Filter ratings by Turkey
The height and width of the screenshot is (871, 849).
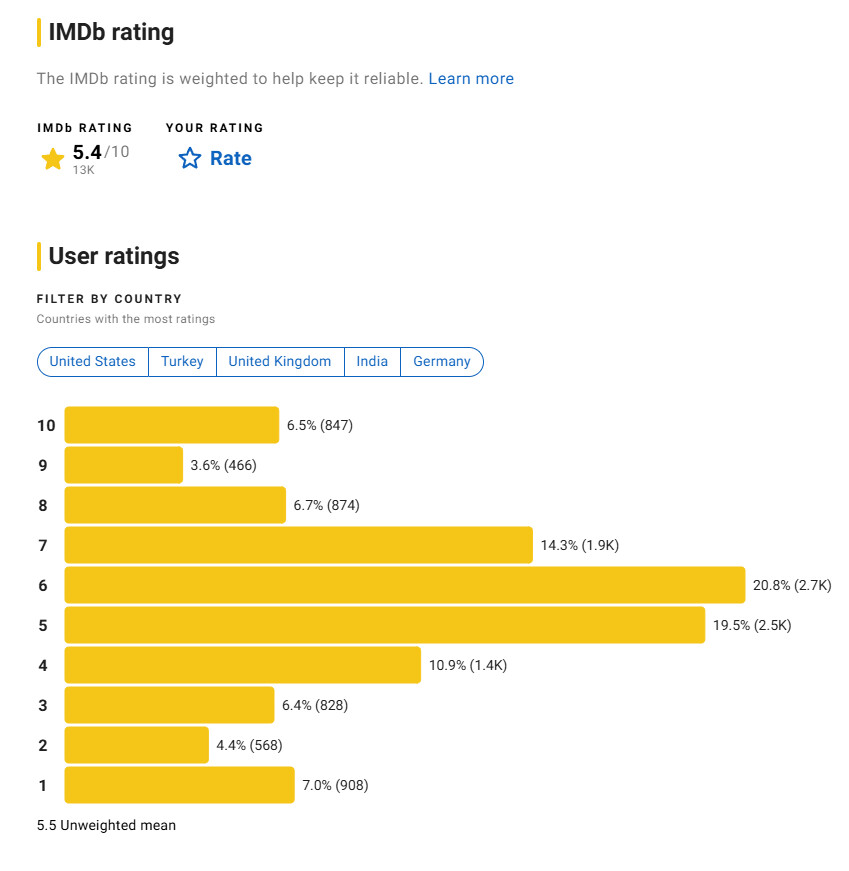(x=182, y=362)
